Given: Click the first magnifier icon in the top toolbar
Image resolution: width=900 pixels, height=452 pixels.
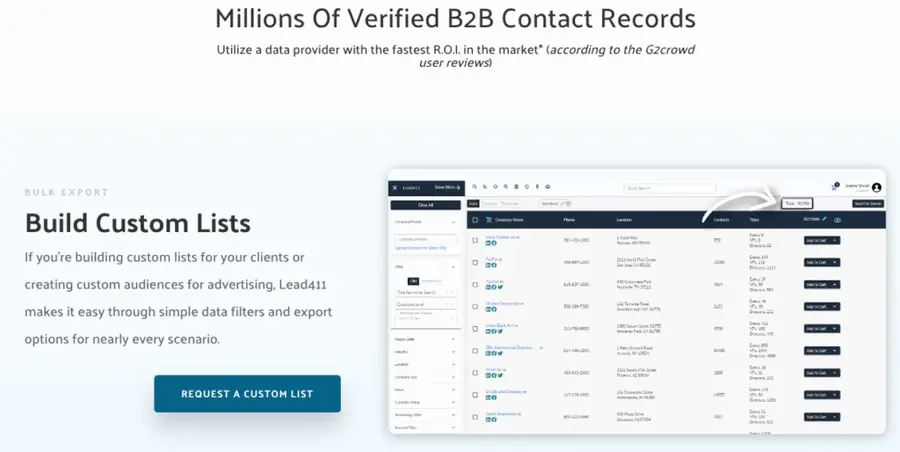Looking at the screenshot, I should point(474,187).
